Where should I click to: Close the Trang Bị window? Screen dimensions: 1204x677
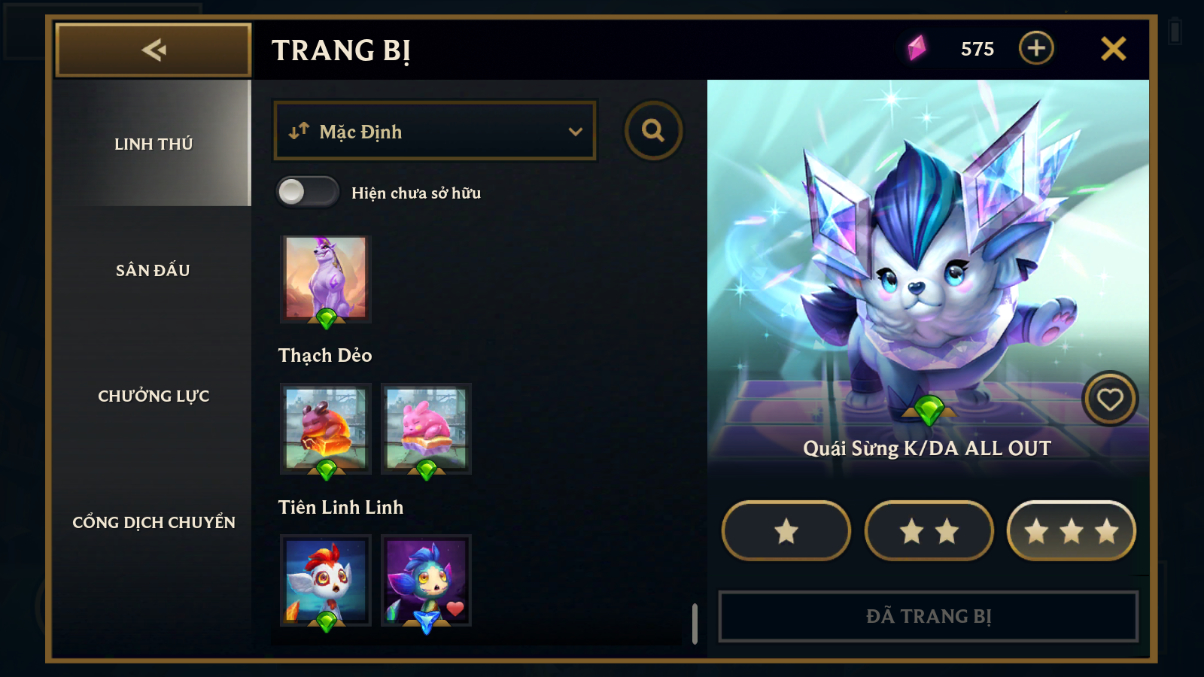tap(1113, 48)
